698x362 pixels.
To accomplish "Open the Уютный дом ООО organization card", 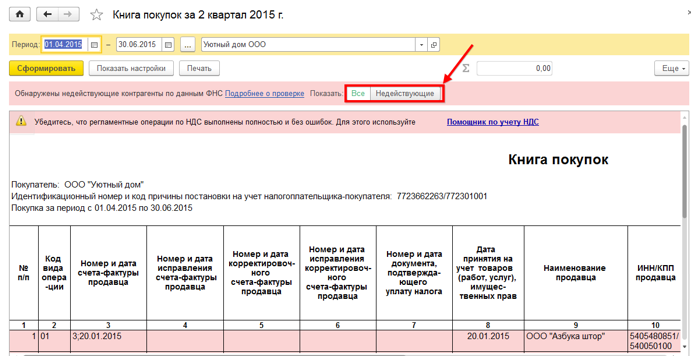I will [434, 45].
